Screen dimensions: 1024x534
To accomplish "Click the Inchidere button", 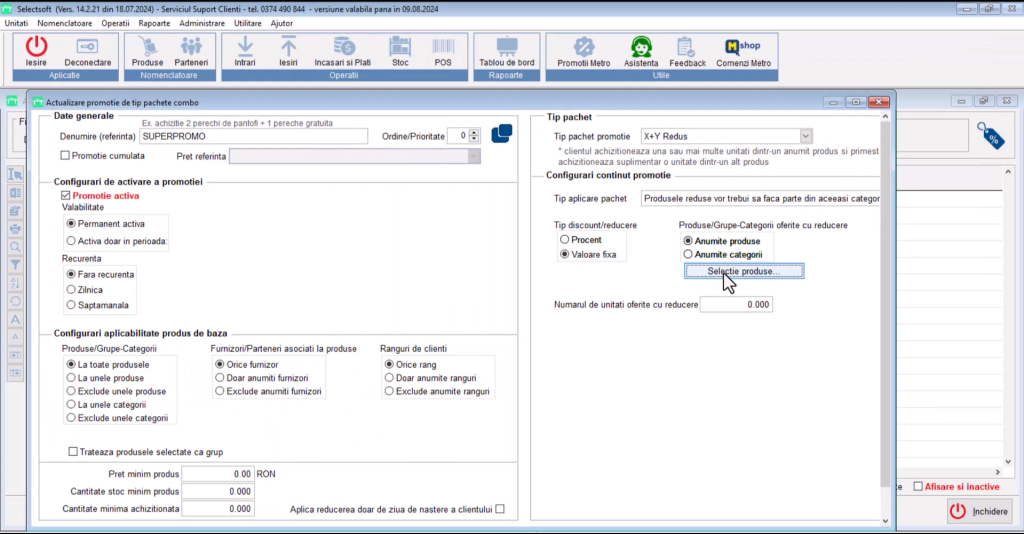I will coord(981,511).
